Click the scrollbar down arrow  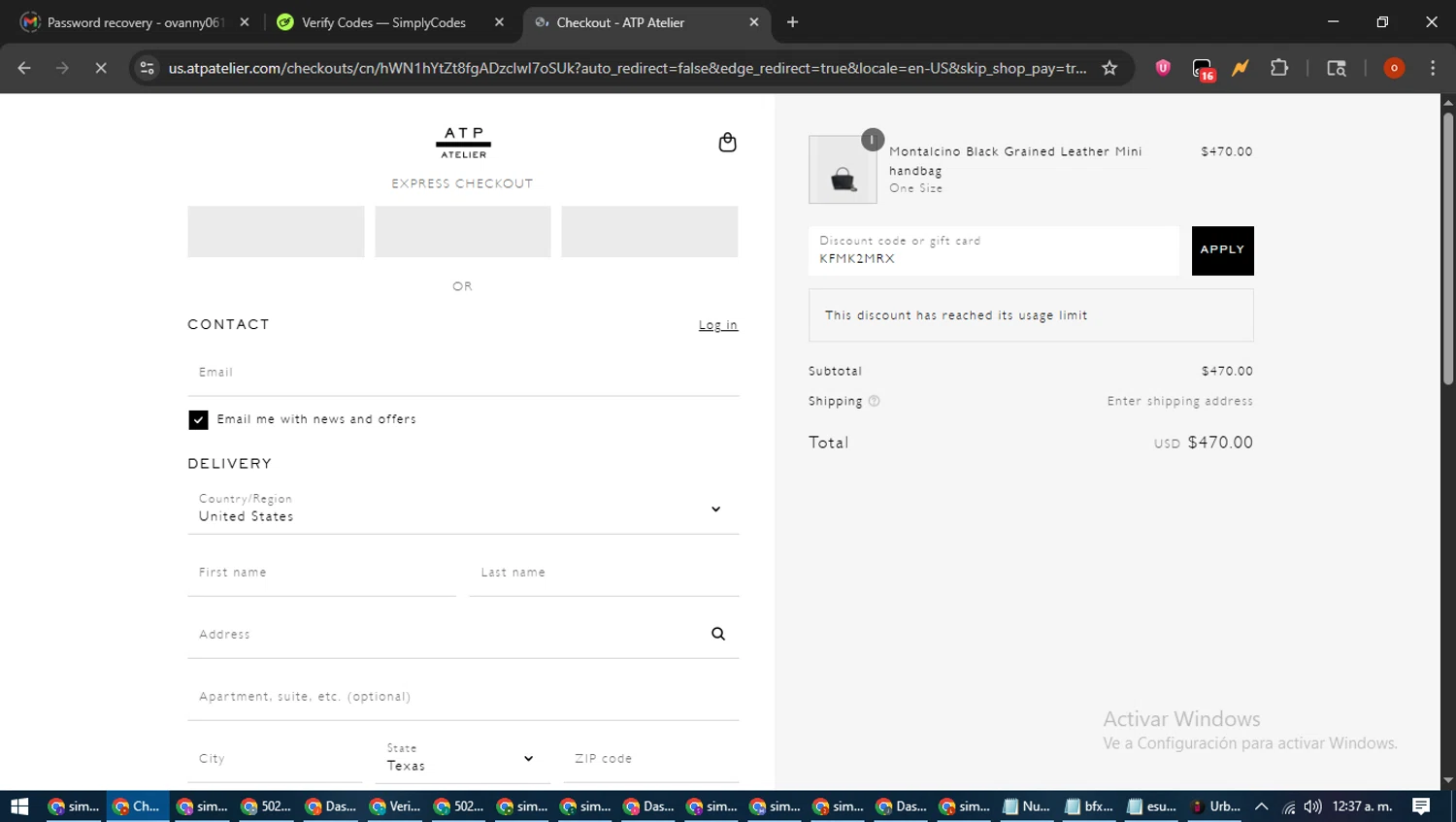pyautogui.click(x=1448, y=781)
